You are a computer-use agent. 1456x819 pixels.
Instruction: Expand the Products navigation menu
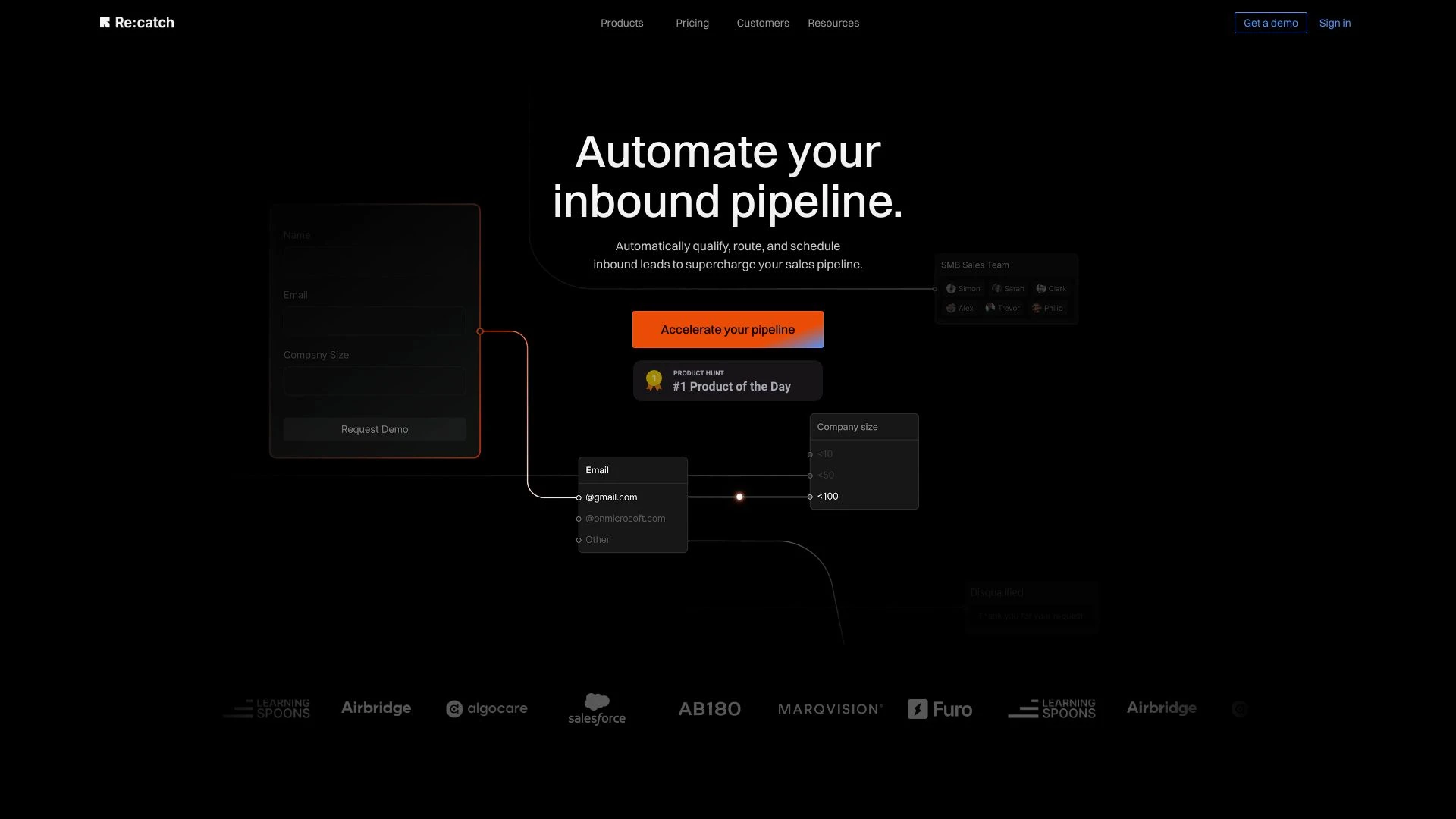point(622,22)
